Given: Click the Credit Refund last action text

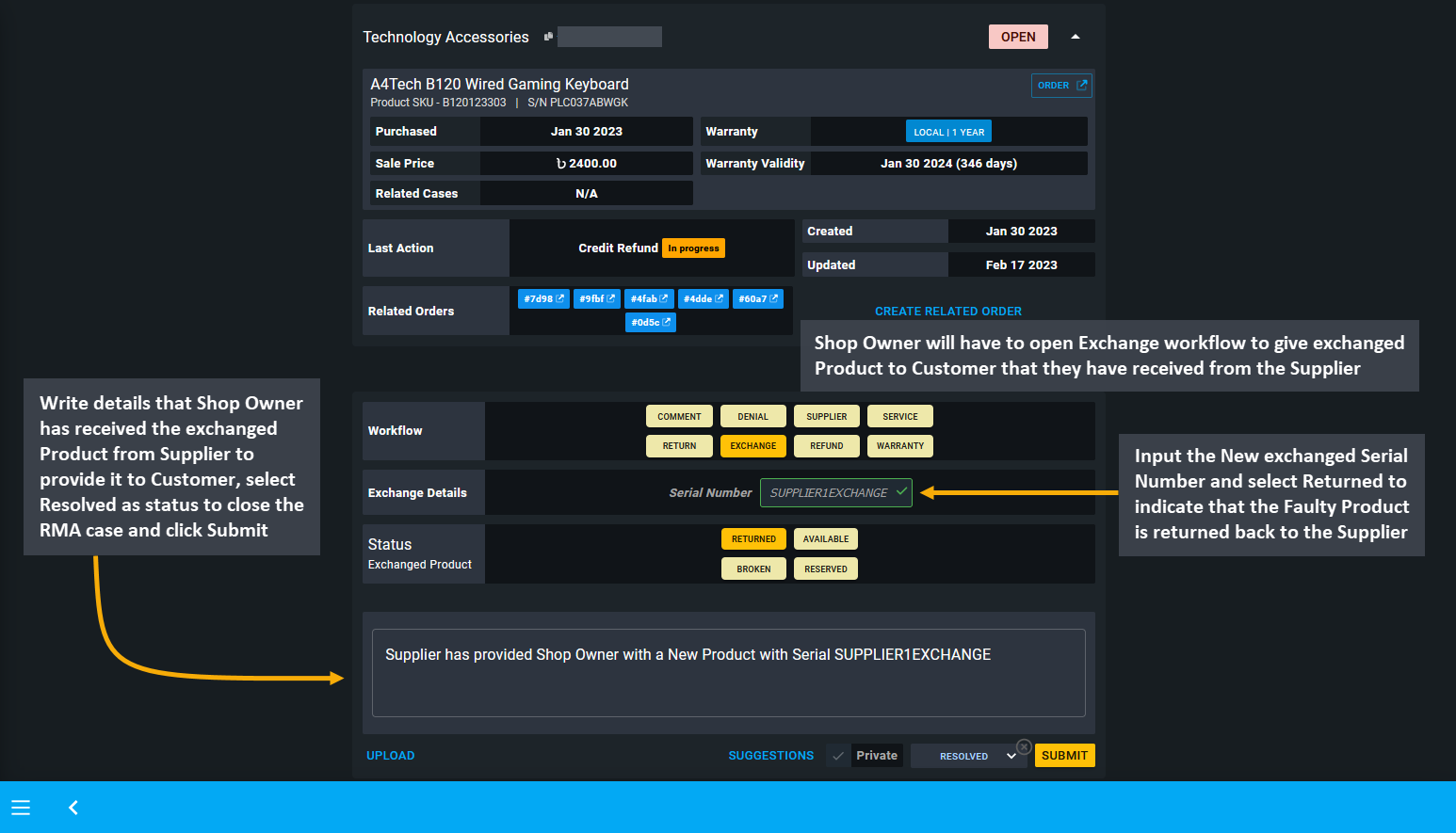Looking at the screenshot, I should [618, 248].
